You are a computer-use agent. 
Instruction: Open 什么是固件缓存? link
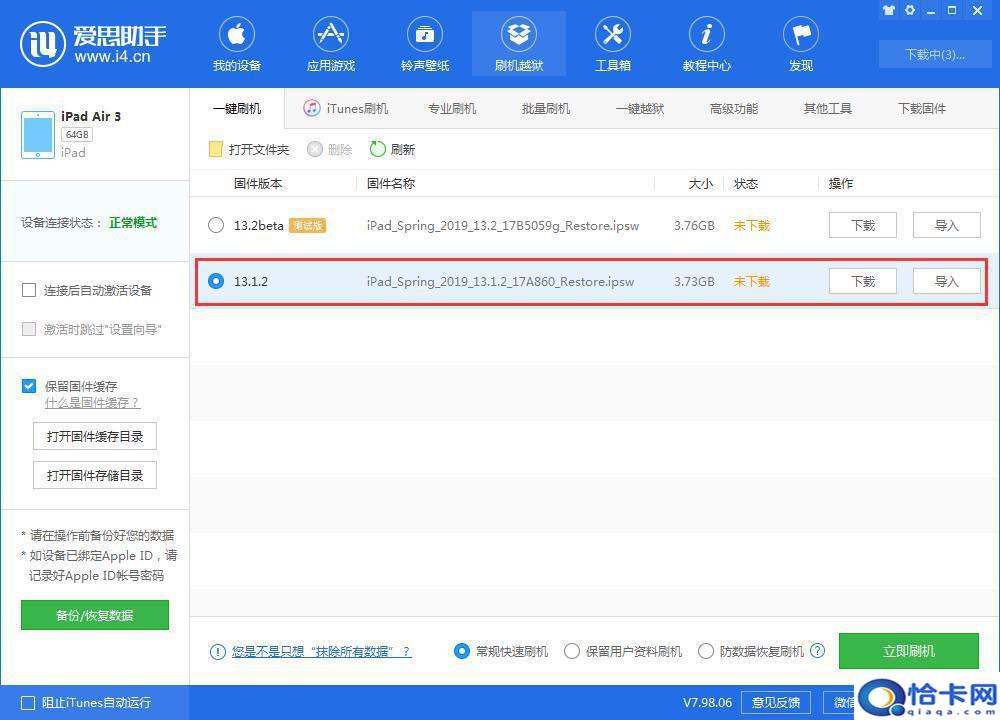92,403
